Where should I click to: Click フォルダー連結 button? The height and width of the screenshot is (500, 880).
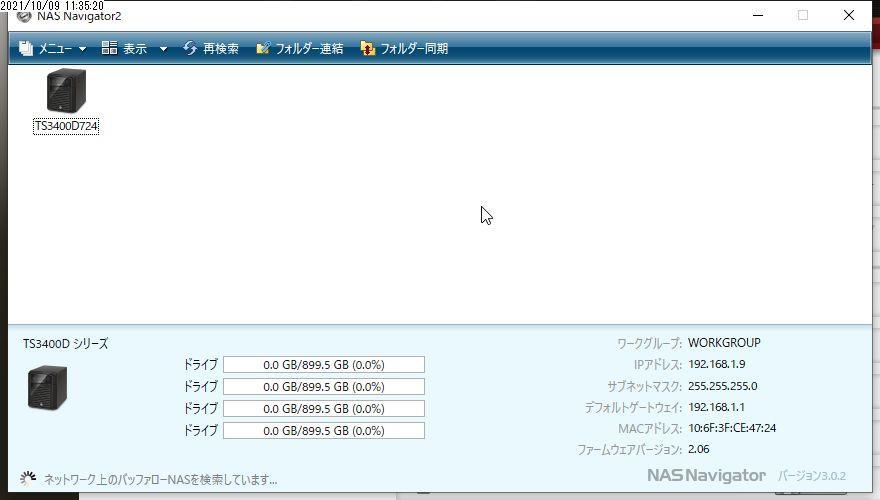(x=299, y=49)
